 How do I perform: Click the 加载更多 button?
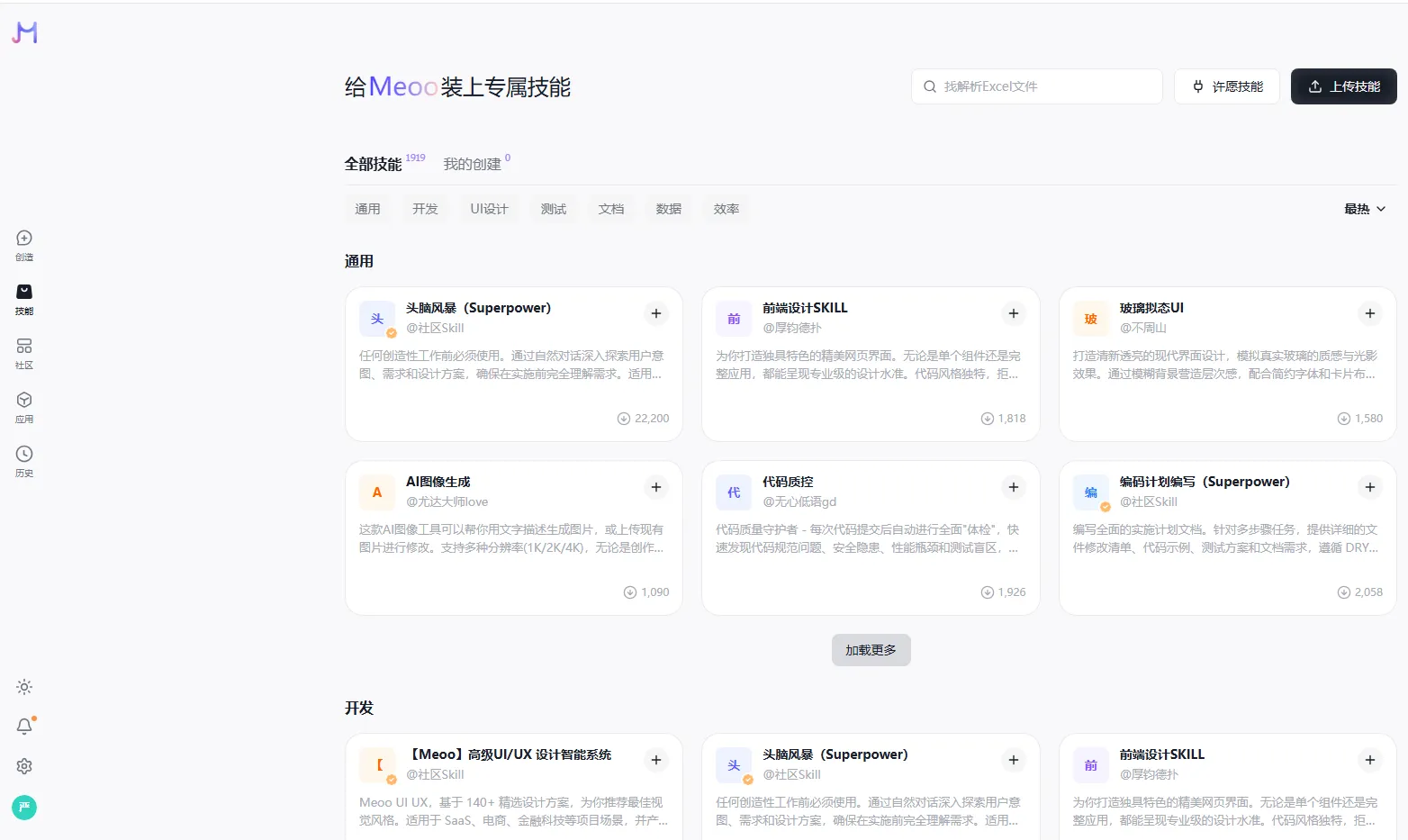click(x=871, y=650)
